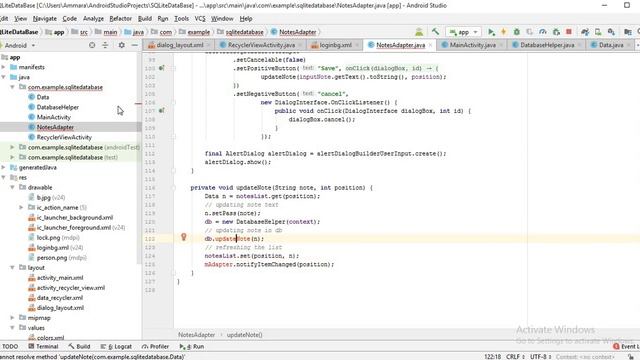Run the app with the green play icon

(491, 32)
